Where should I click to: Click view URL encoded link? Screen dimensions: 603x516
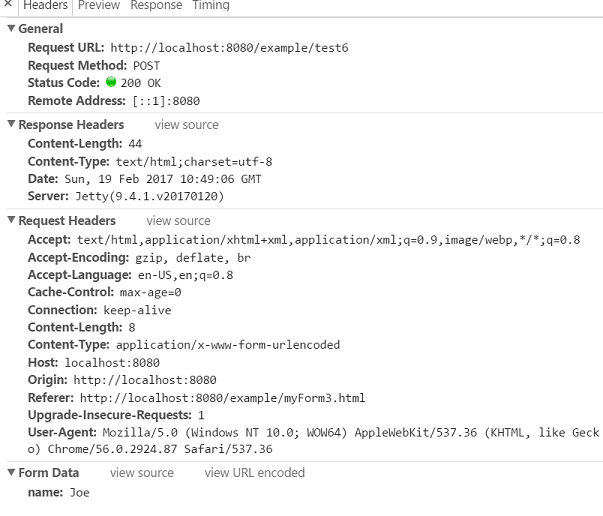pyautogui.click(x=255, y=473)
